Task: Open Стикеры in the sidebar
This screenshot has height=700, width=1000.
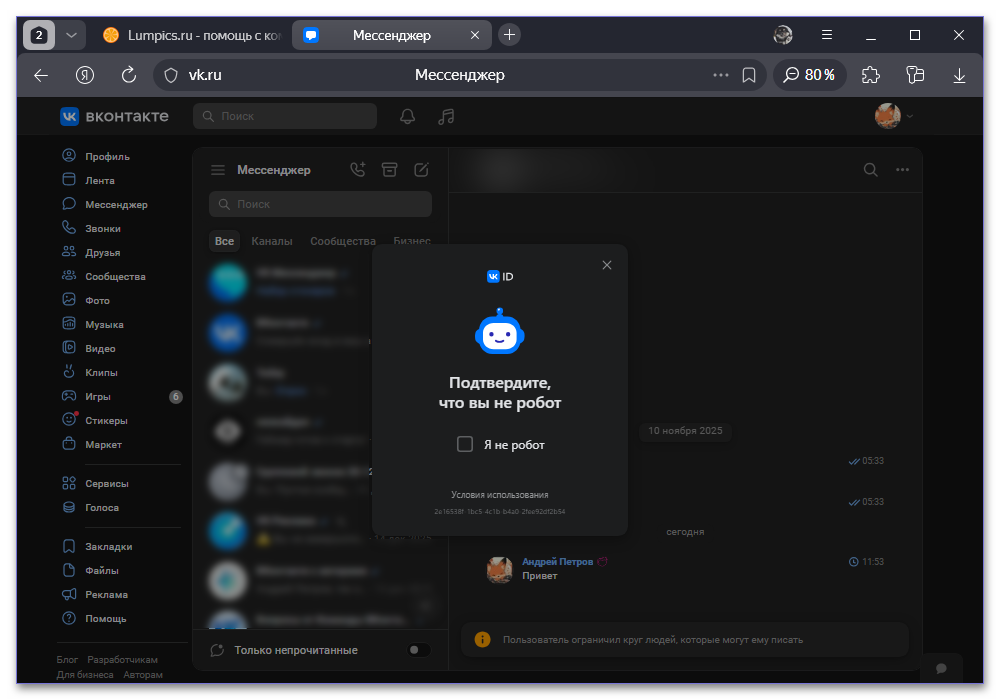Action: 95,421
